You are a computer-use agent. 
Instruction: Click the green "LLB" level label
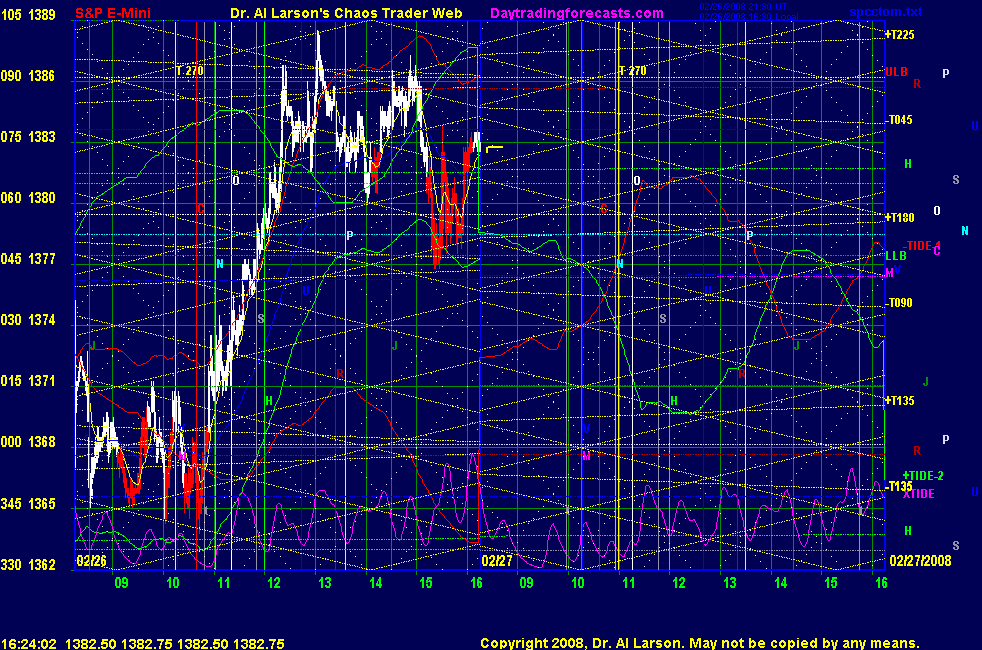tap(896, 255)
